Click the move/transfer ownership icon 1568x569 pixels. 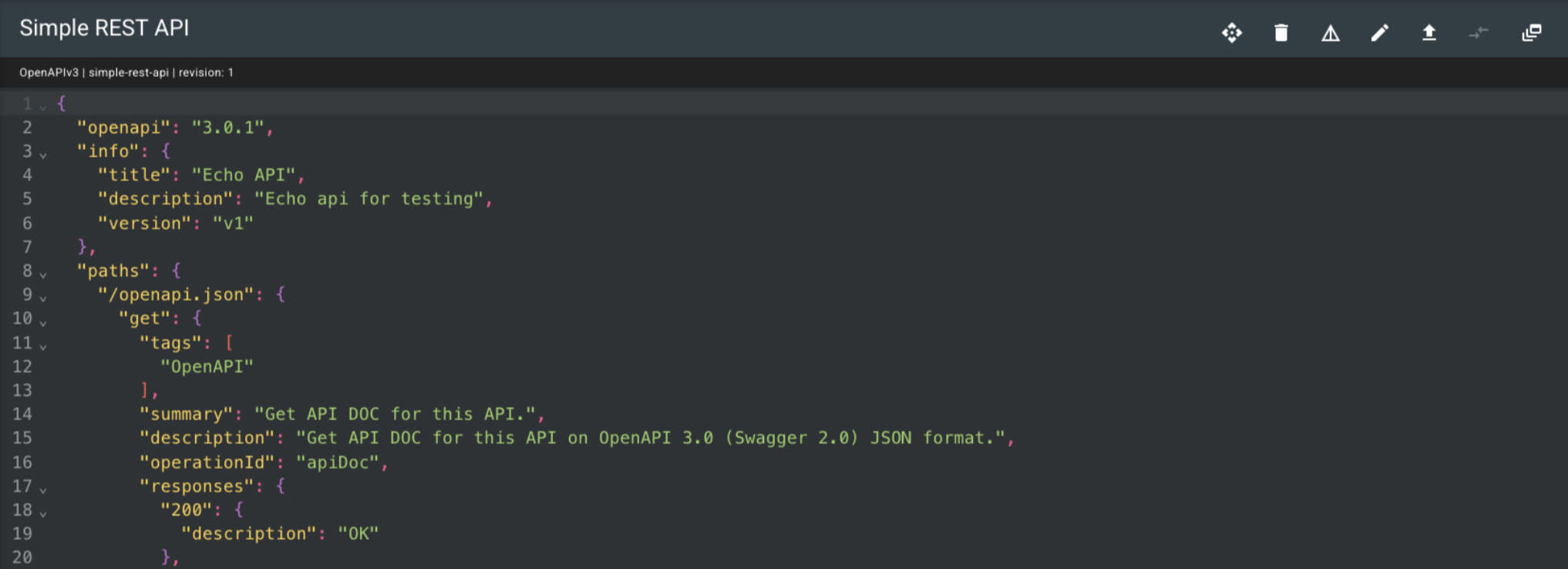coord(1232,32)
